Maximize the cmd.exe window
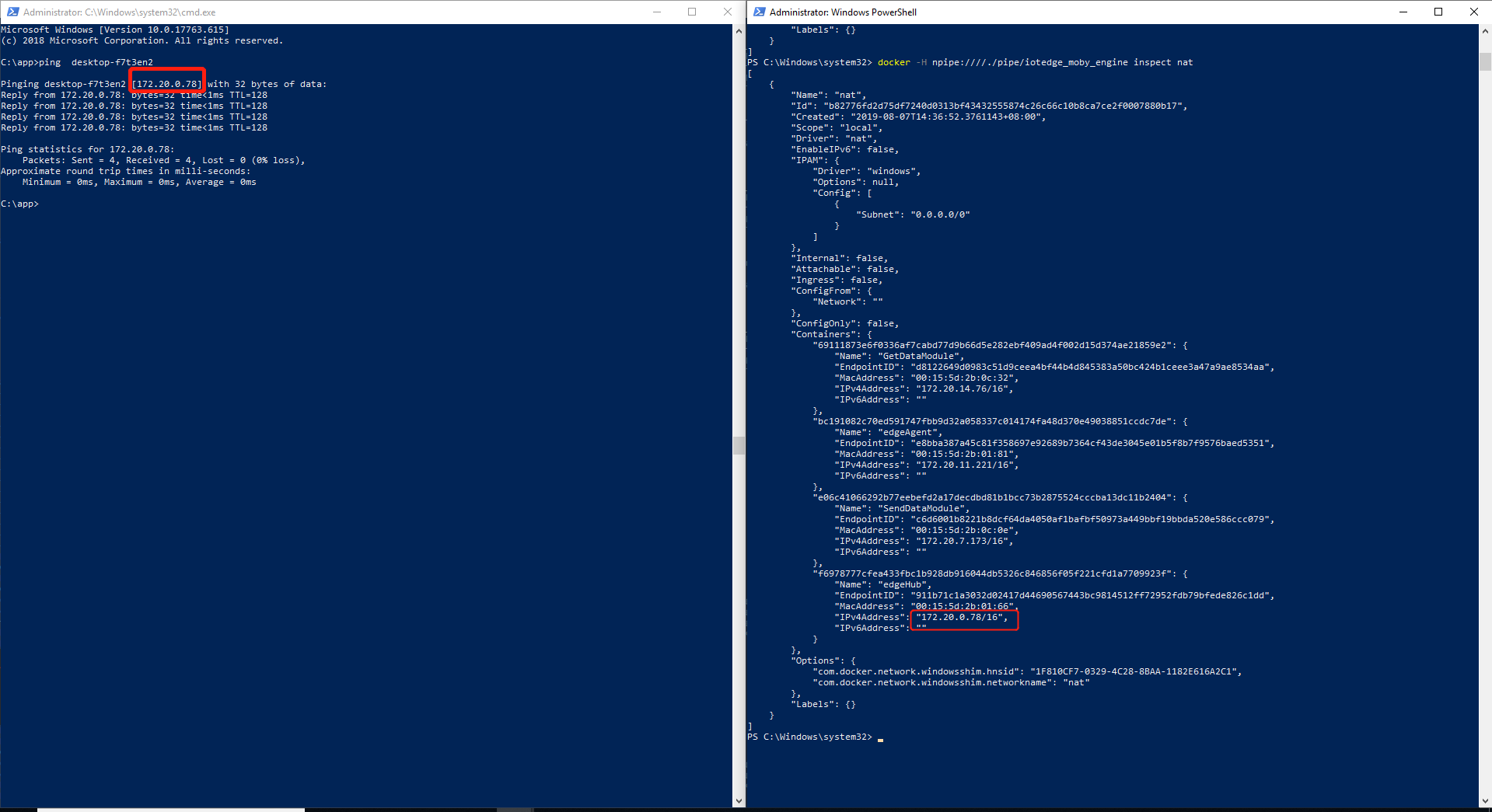 pyautogui.click(x=692, y=12)
